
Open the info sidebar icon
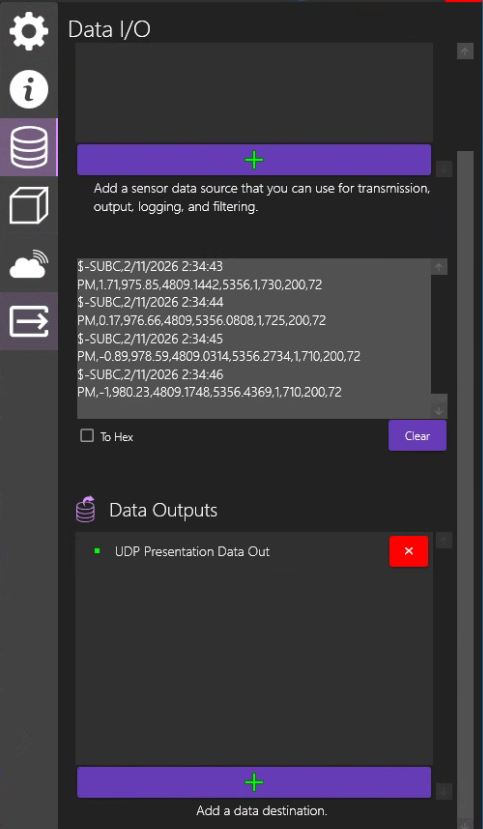pos(29,90)
